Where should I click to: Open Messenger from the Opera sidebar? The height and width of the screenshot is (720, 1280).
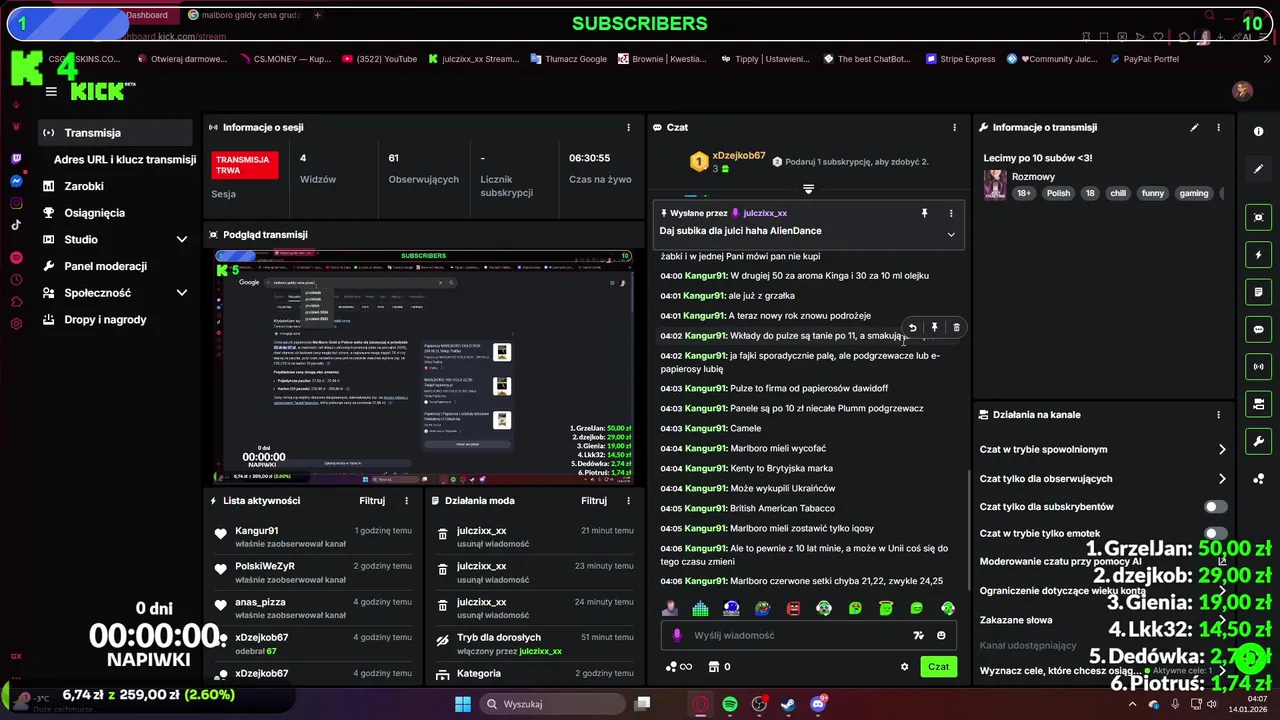[16, 181]
